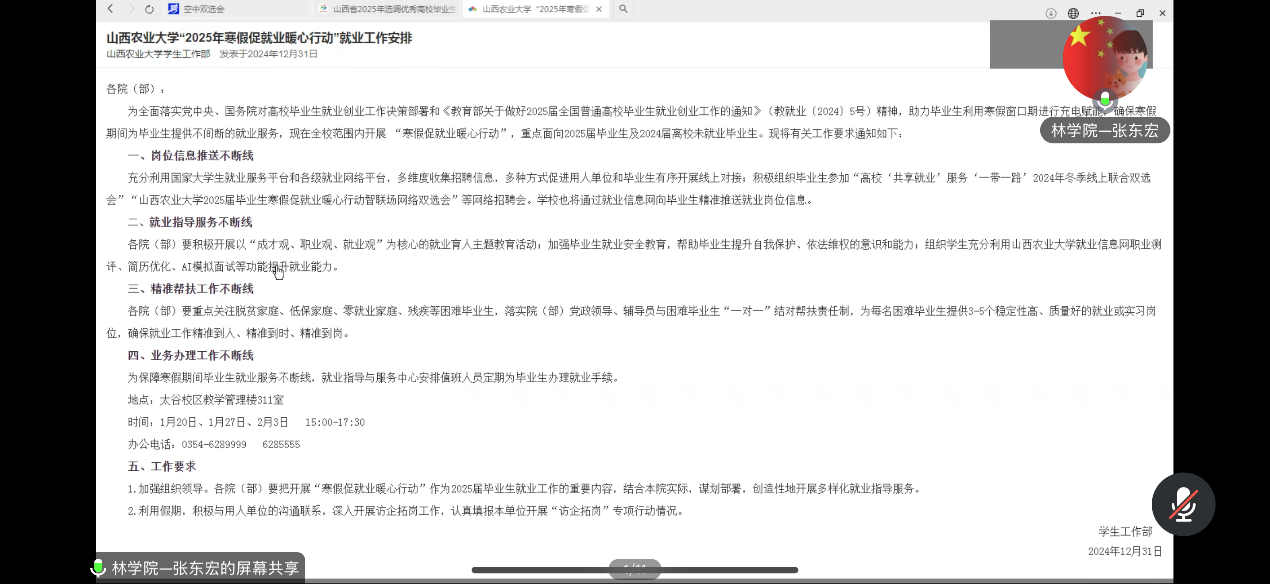Click the heading 五、工作要求
Screen dimensions: 1270x584
point(162,466)
